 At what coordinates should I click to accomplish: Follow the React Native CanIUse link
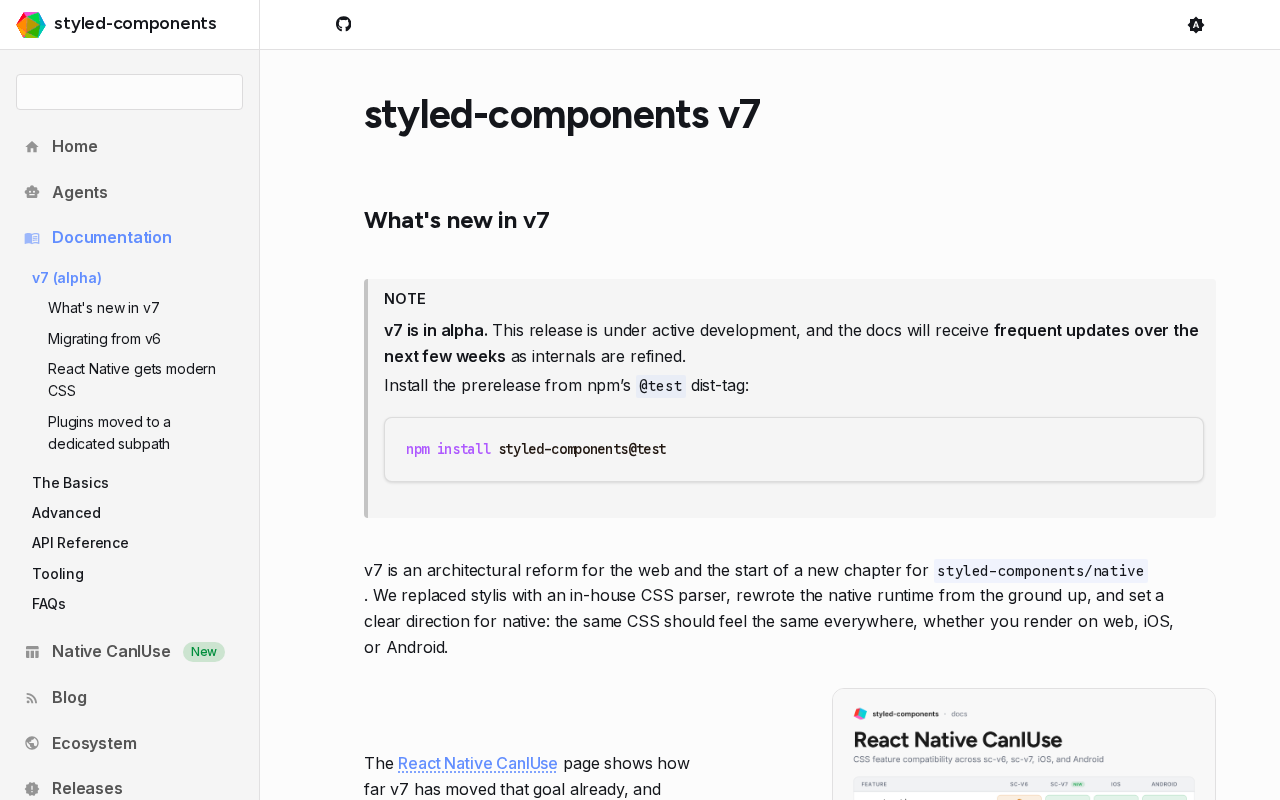pos(477,763)
